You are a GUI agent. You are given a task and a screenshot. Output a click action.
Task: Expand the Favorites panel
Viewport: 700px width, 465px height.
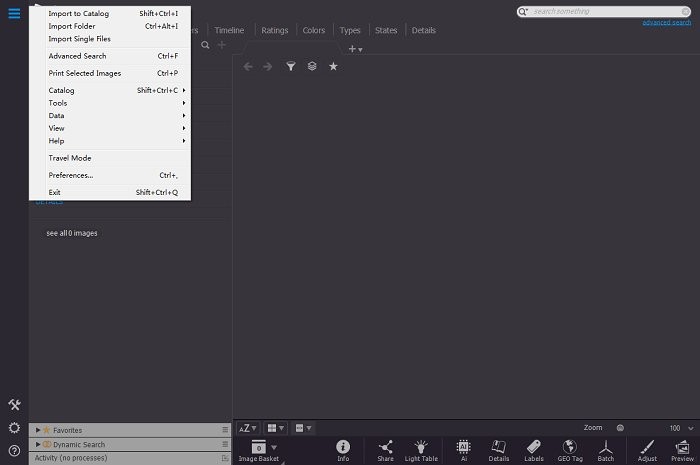pos(38,430)
